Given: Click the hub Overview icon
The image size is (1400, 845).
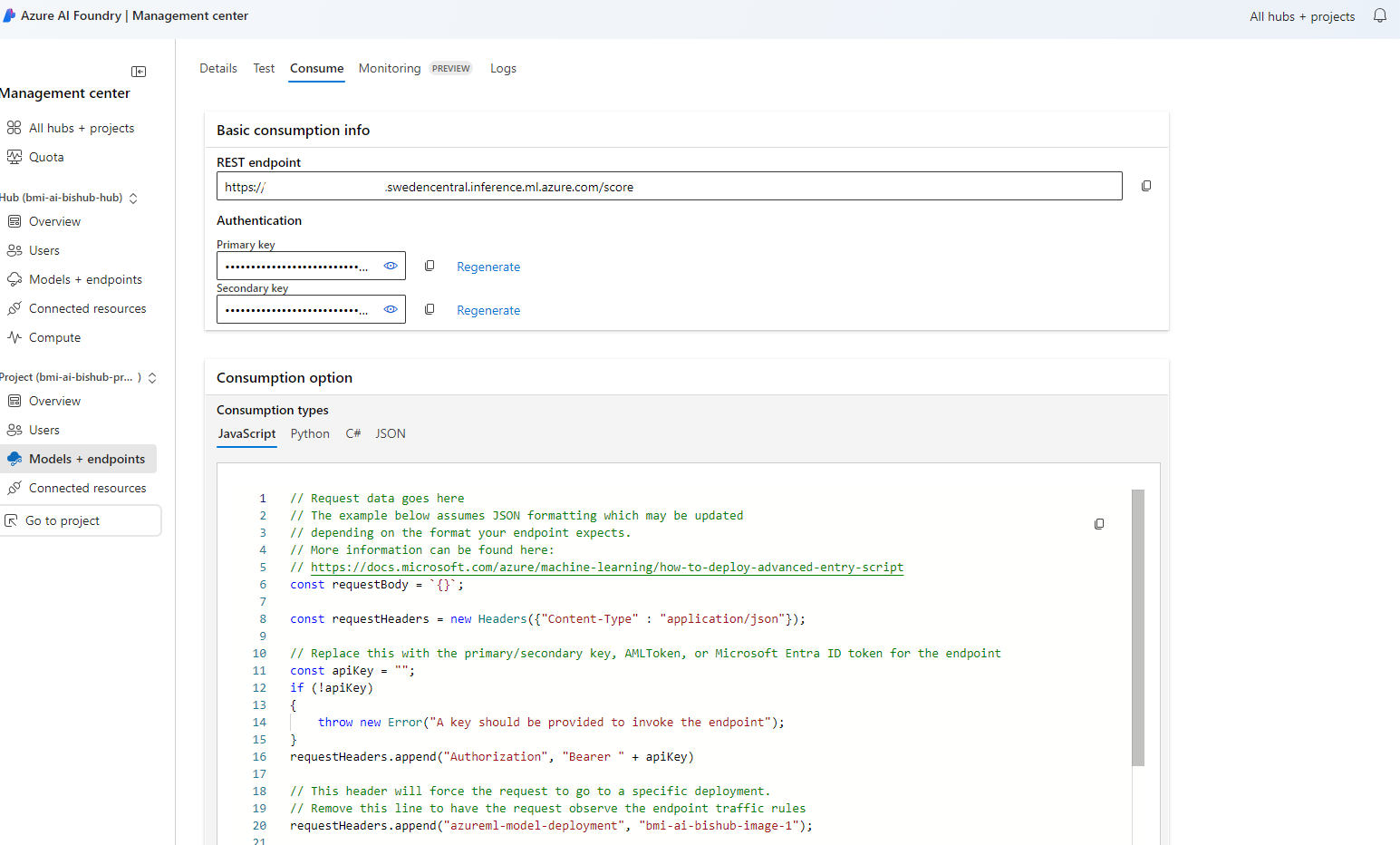Looking at the screenshot, I should 14,221.
